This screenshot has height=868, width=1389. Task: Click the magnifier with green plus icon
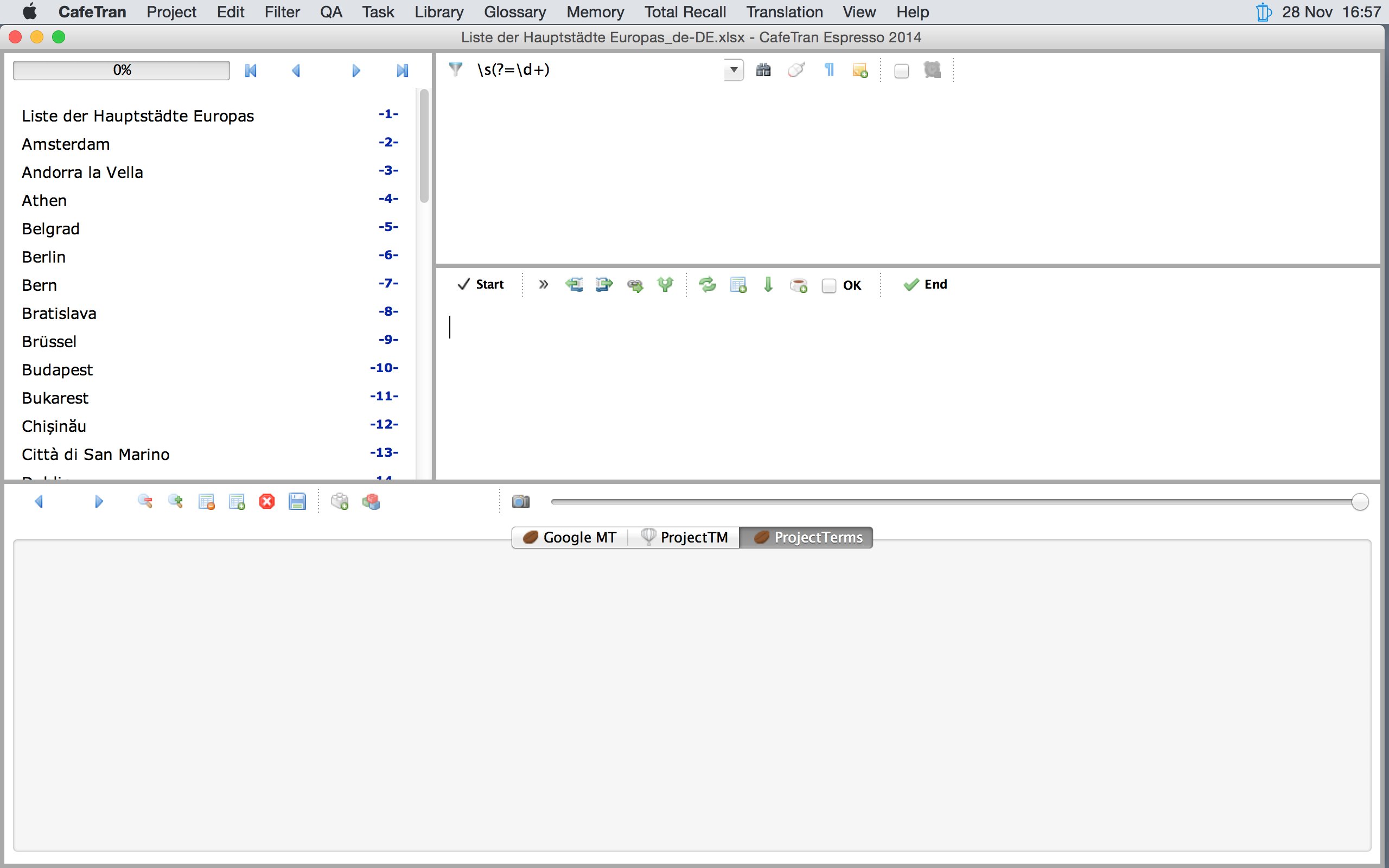coord(176,501)
